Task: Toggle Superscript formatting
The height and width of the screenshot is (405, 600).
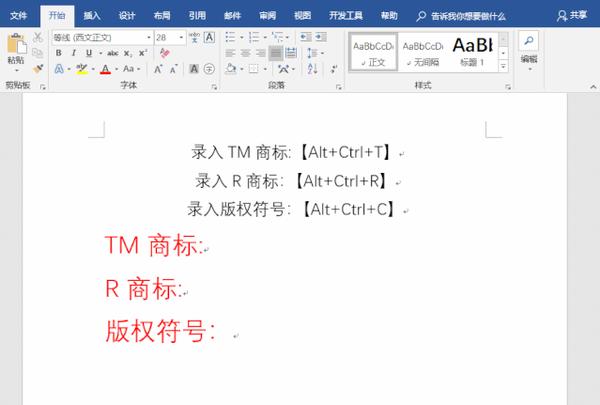Action: coord(143,53)
